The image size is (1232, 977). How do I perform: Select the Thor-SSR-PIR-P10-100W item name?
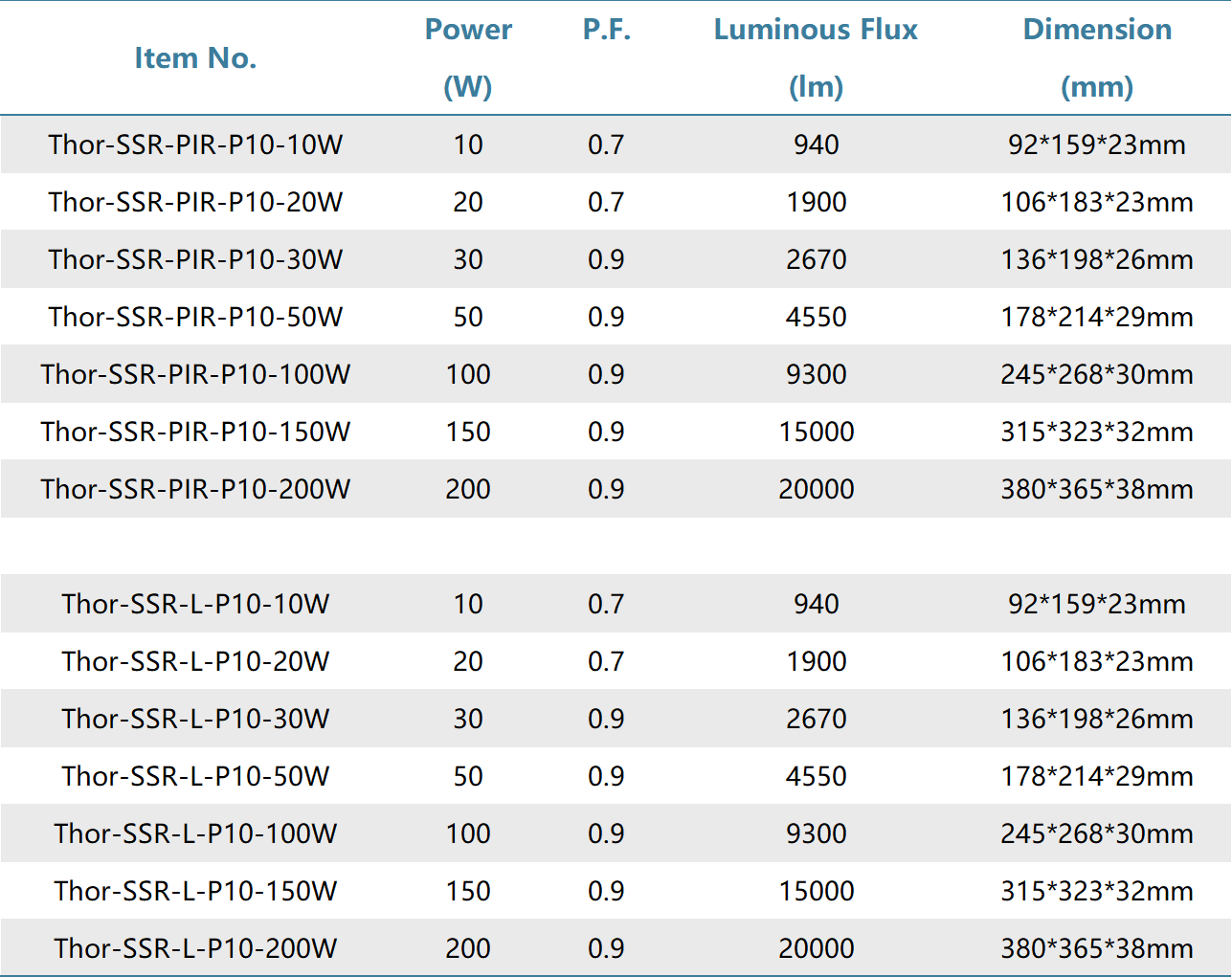tap(195, 374)
